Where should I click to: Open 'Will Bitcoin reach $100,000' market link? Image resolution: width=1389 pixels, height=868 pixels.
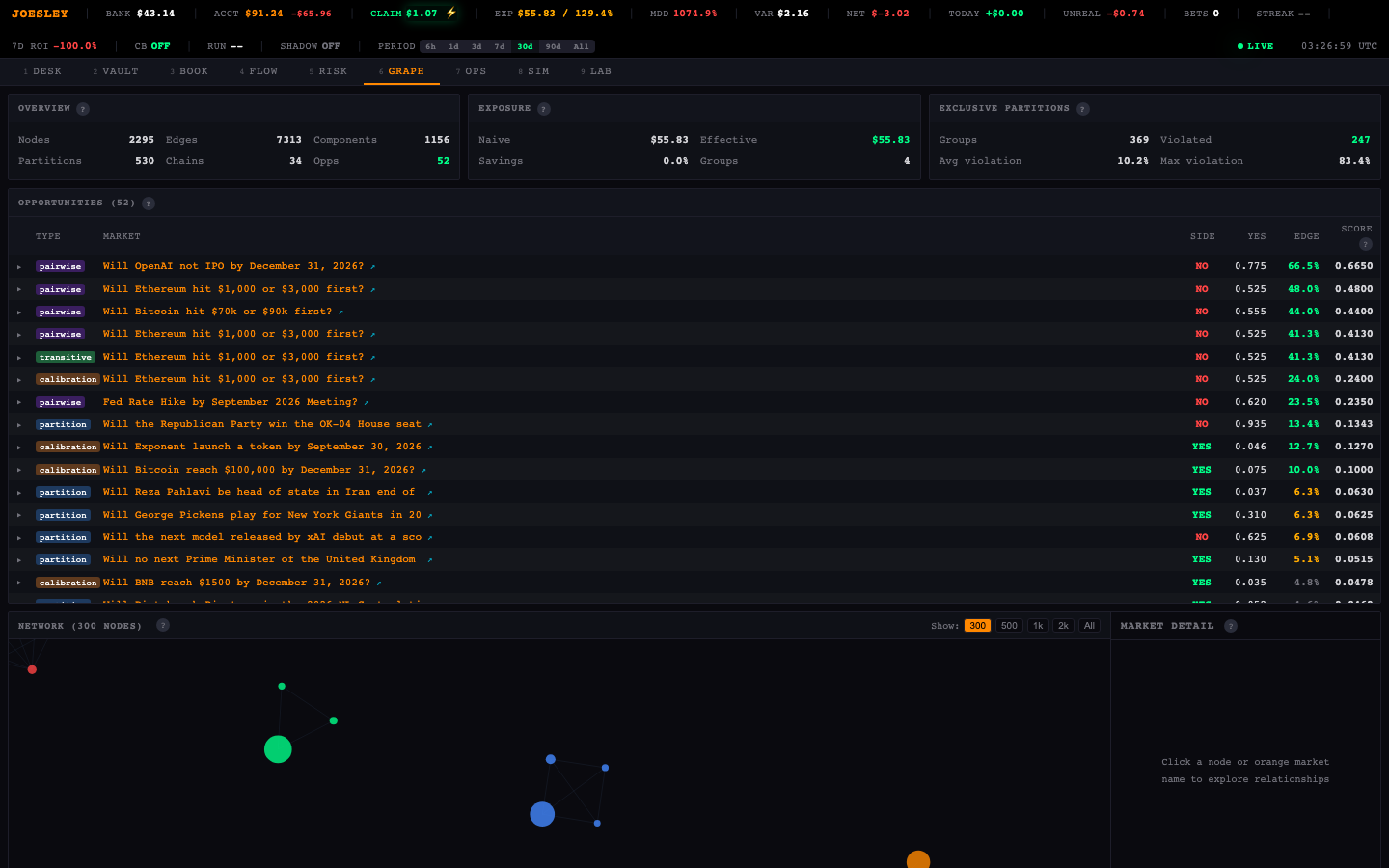tap(259, 470)
